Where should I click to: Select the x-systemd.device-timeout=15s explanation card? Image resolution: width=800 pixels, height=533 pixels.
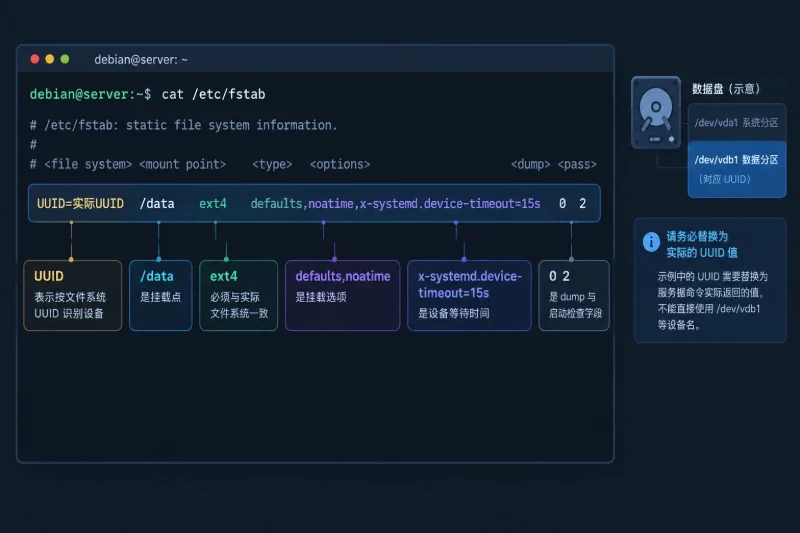coord(469,296)
